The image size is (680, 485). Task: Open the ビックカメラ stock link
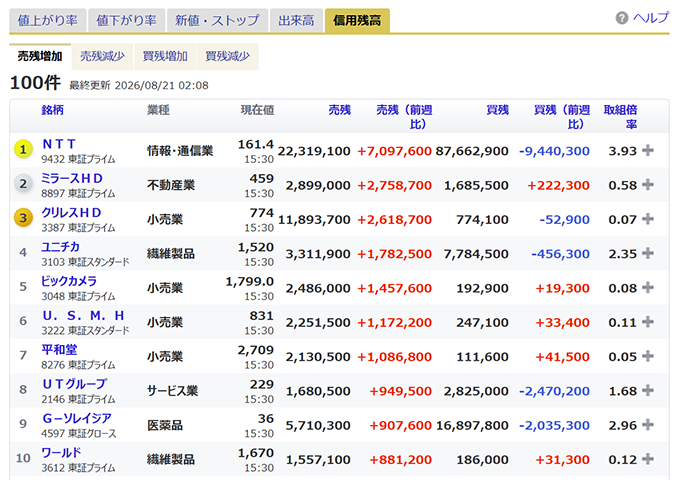(69, 281)
